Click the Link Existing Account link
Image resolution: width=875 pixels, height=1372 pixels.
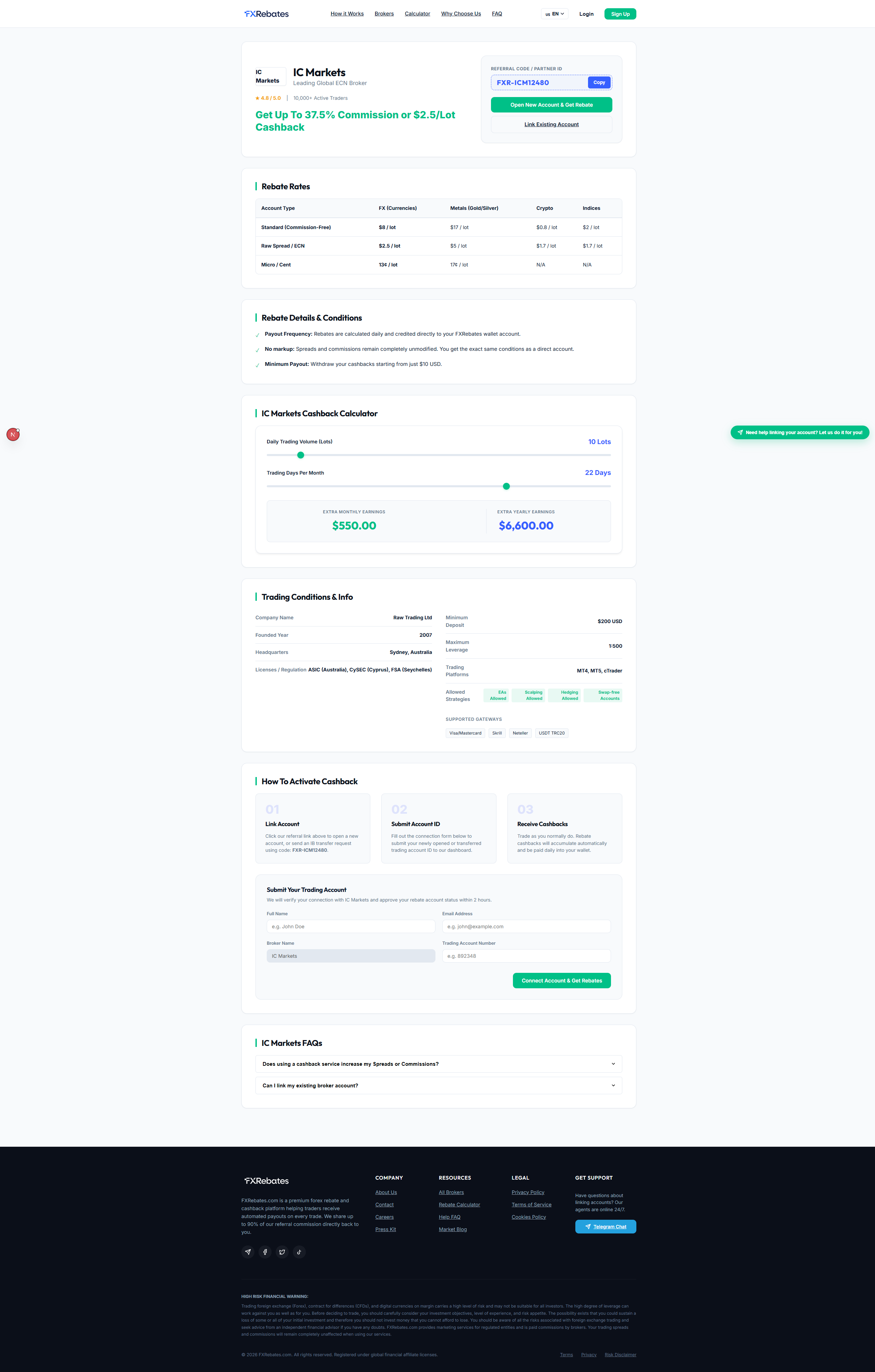point(551,124)
